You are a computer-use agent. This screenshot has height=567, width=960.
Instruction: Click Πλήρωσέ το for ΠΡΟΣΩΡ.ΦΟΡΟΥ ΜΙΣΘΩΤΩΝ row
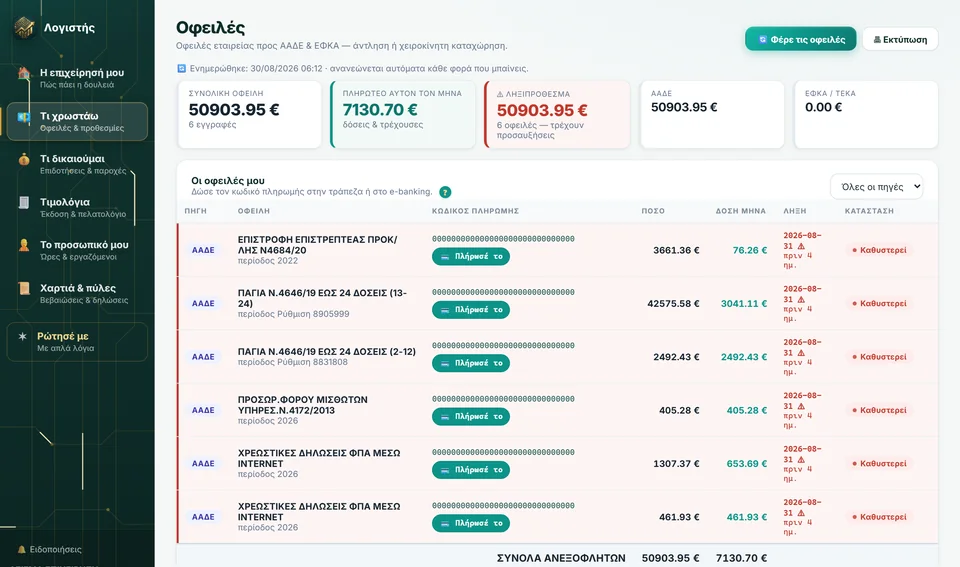click(471, 416)
